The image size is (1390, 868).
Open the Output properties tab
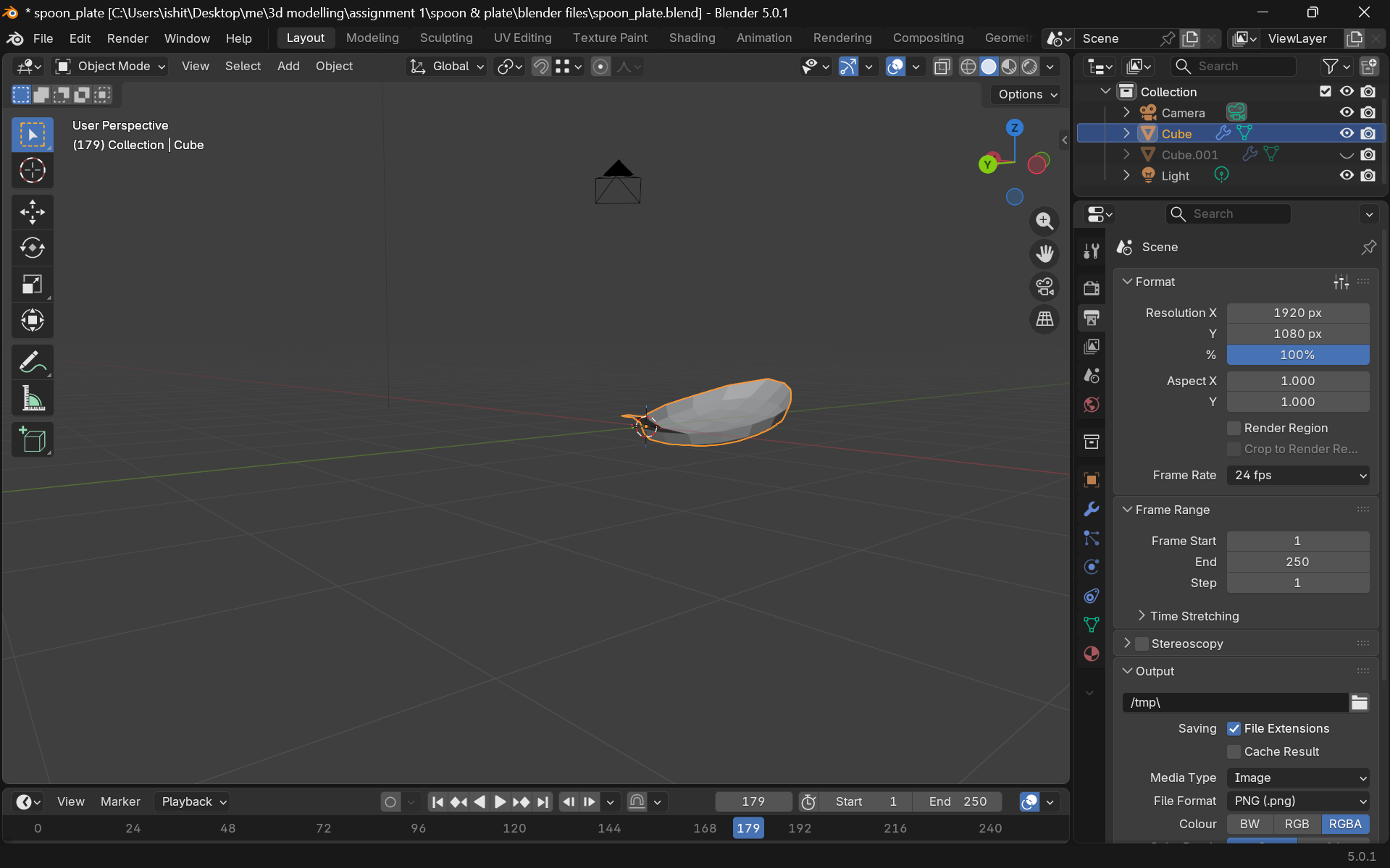click(x=1092, y=317)
